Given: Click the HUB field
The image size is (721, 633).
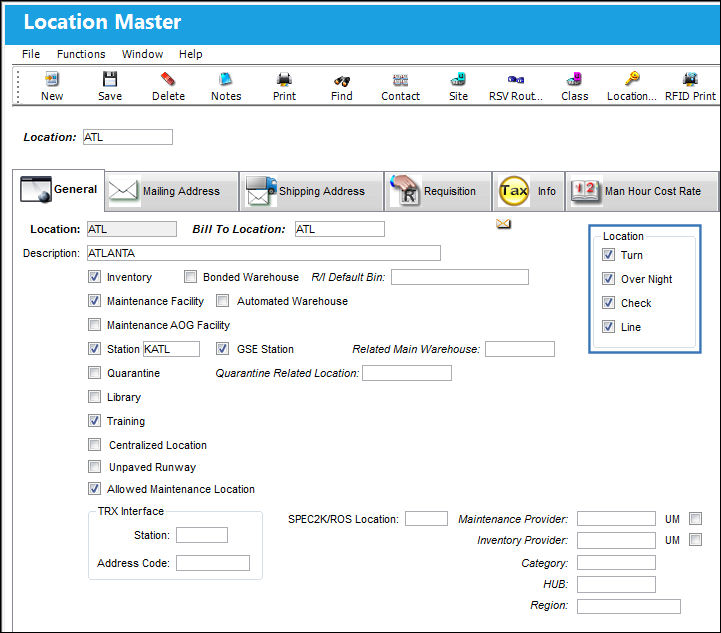Looking at the screenshot, I should 616,584.
